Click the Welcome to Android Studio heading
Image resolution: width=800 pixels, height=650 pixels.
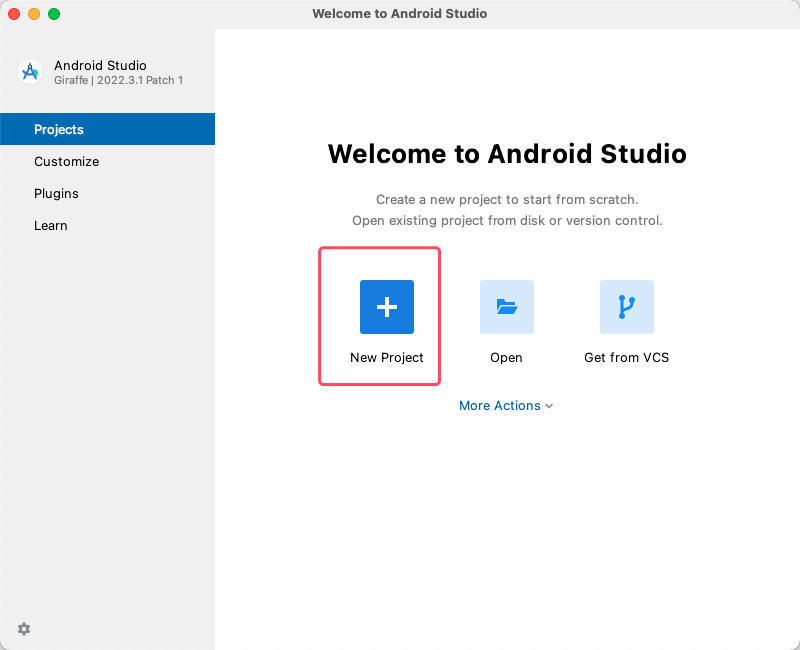point(507,154)
